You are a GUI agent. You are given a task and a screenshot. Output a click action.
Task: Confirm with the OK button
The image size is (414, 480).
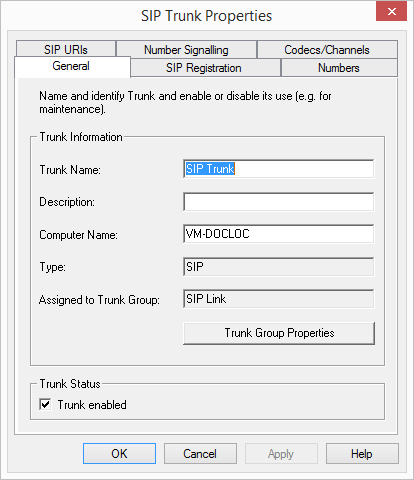tap(119, 454)
